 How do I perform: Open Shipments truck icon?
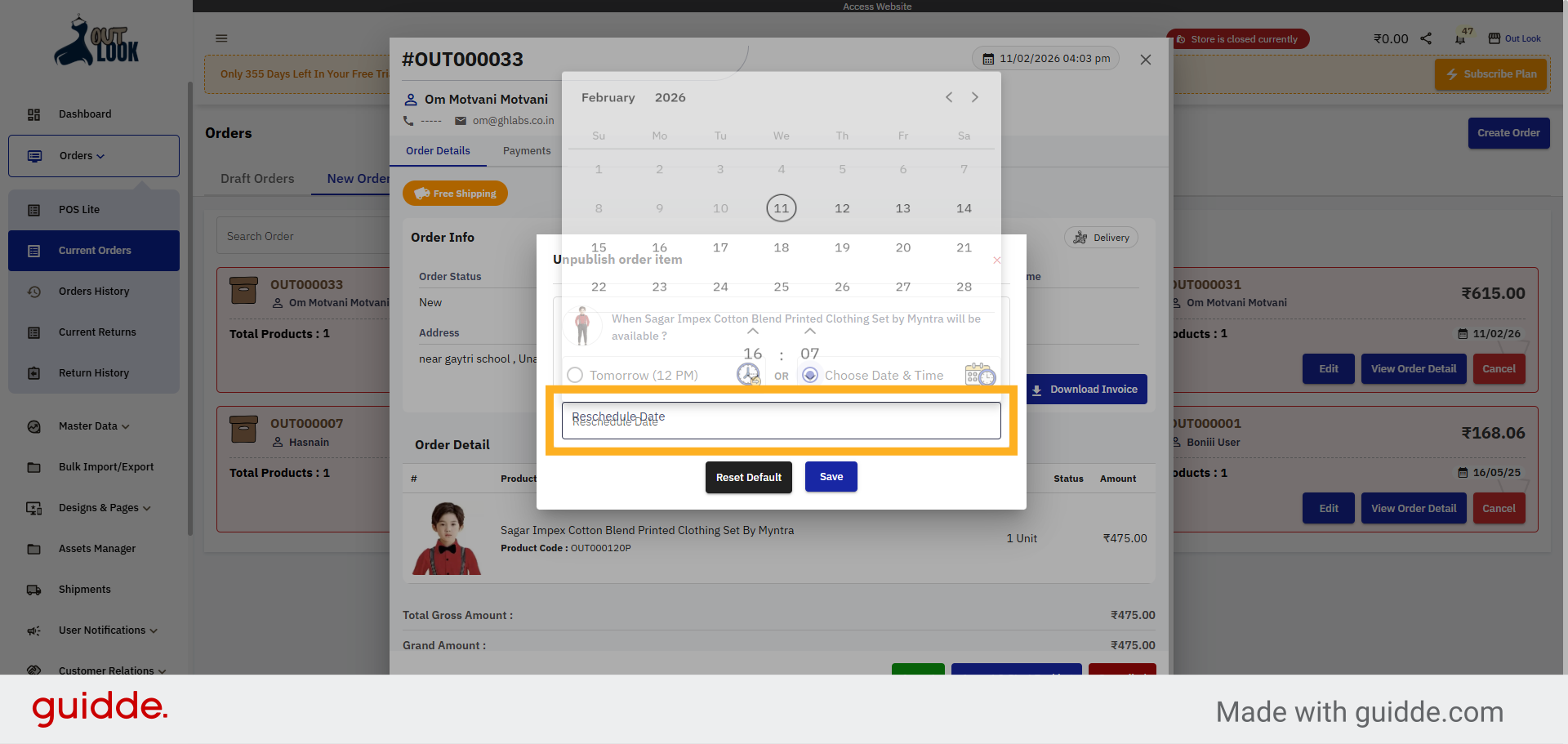(33, 590)
